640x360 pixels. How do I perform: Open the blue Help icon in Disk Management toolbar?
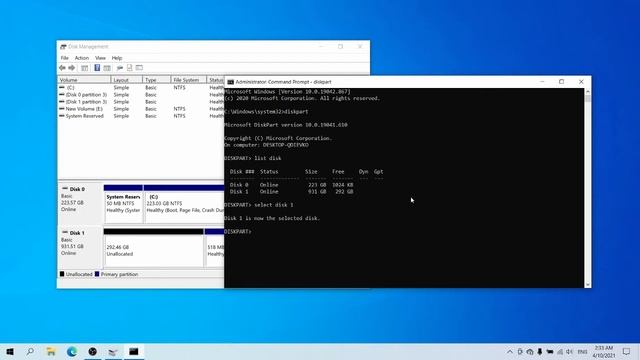[97, 68]
